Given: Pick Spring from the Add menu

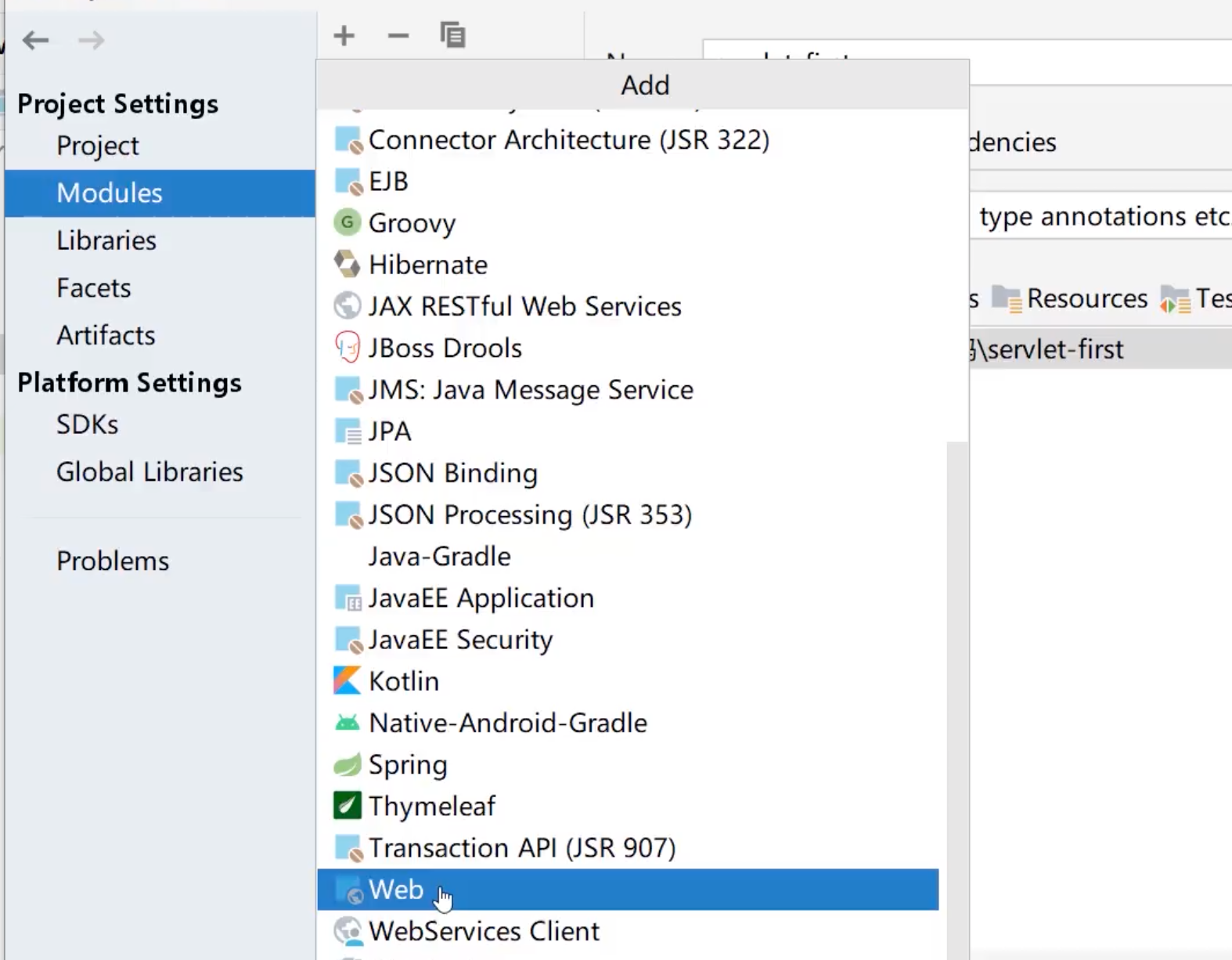Looking at the screenshot, I should [x=408, y=764].
